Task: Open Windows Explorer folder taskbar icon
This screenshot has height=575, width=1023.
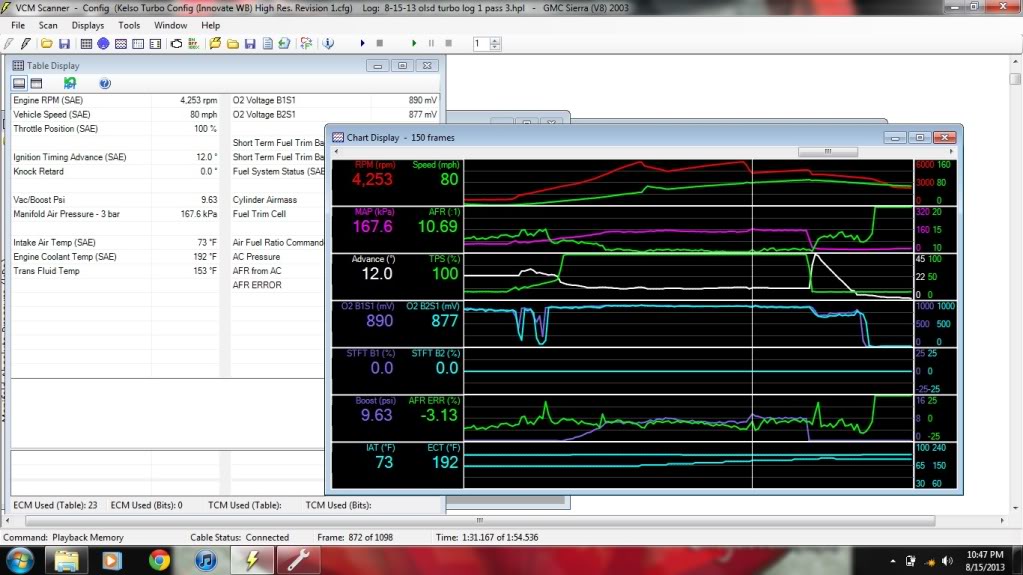Action: (x=66, y=561)
